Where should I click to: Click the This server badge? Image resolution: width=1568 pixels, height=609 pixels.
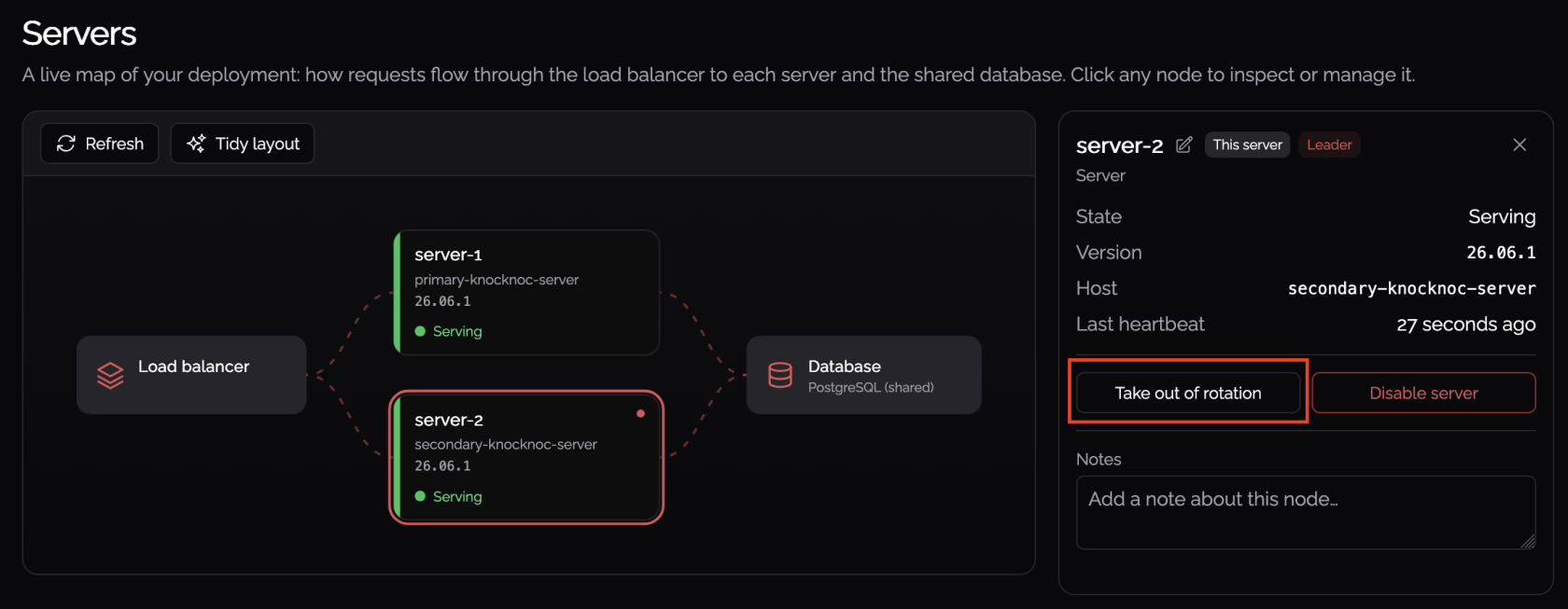pyautogui.click(x=1247, y=145)
